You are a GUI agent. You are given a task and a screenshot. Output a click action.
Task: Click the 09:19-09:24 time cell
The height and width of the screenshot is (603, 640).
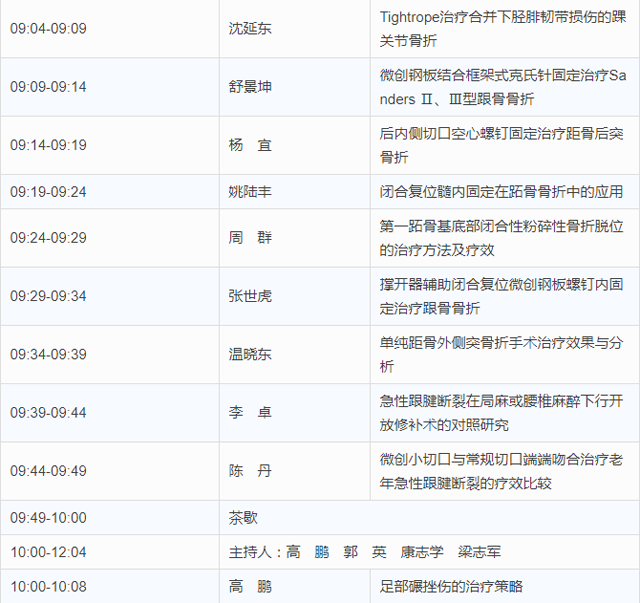point(48,192)
